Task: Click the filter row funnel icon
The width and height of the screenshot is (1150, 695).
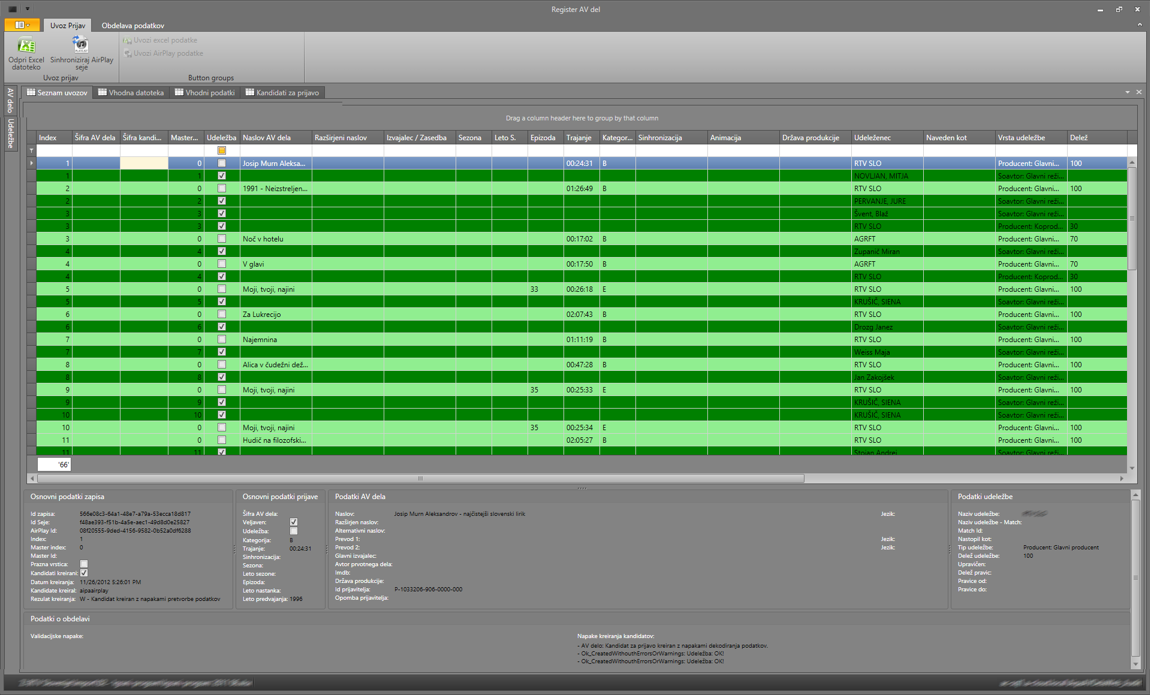Action: [32, 150]
